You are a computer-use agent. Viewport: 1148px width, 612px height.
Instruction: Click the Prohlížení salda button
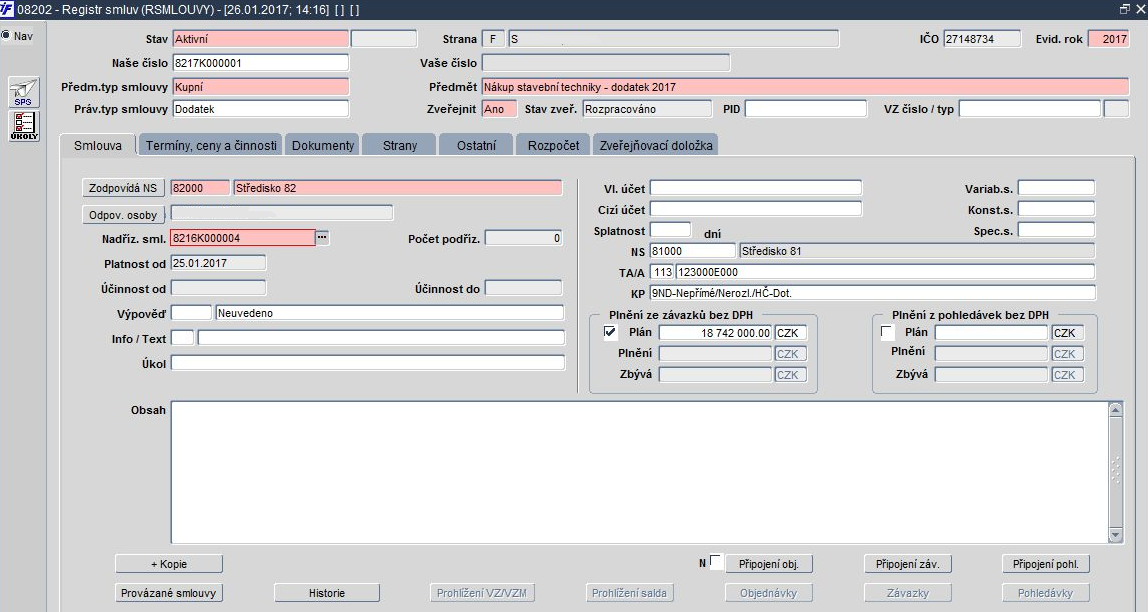[x=630, y=593]
